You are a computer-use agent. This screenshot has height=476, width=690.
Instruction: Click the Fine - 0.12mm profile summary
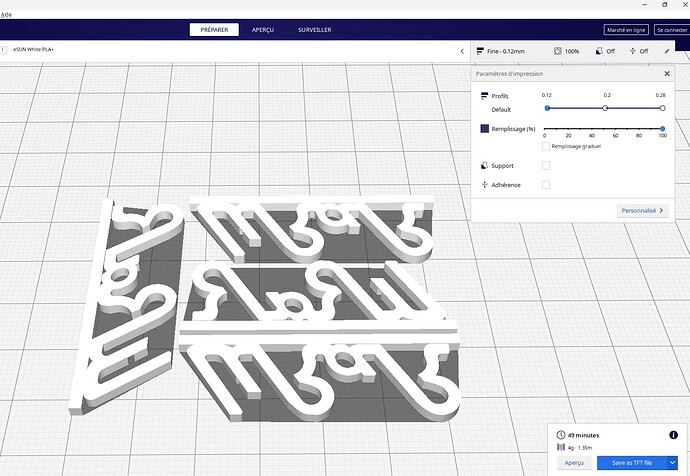click(501, 51)
